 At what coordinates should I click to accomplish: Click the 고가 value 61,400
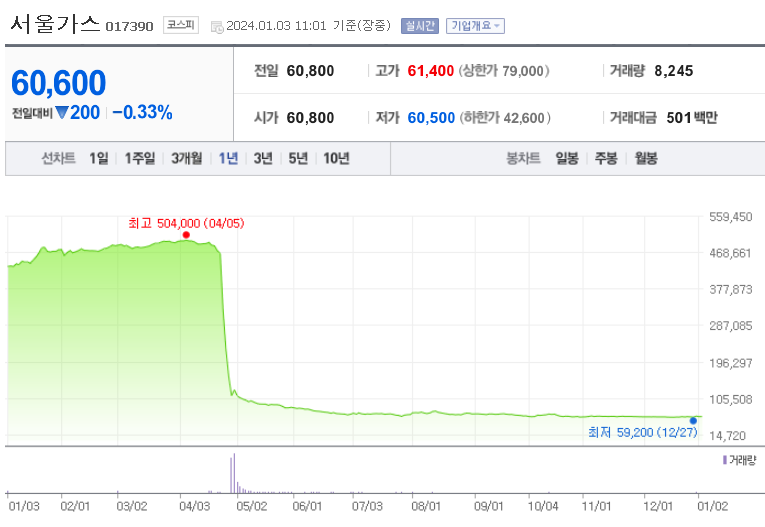[x=431, y=71]
